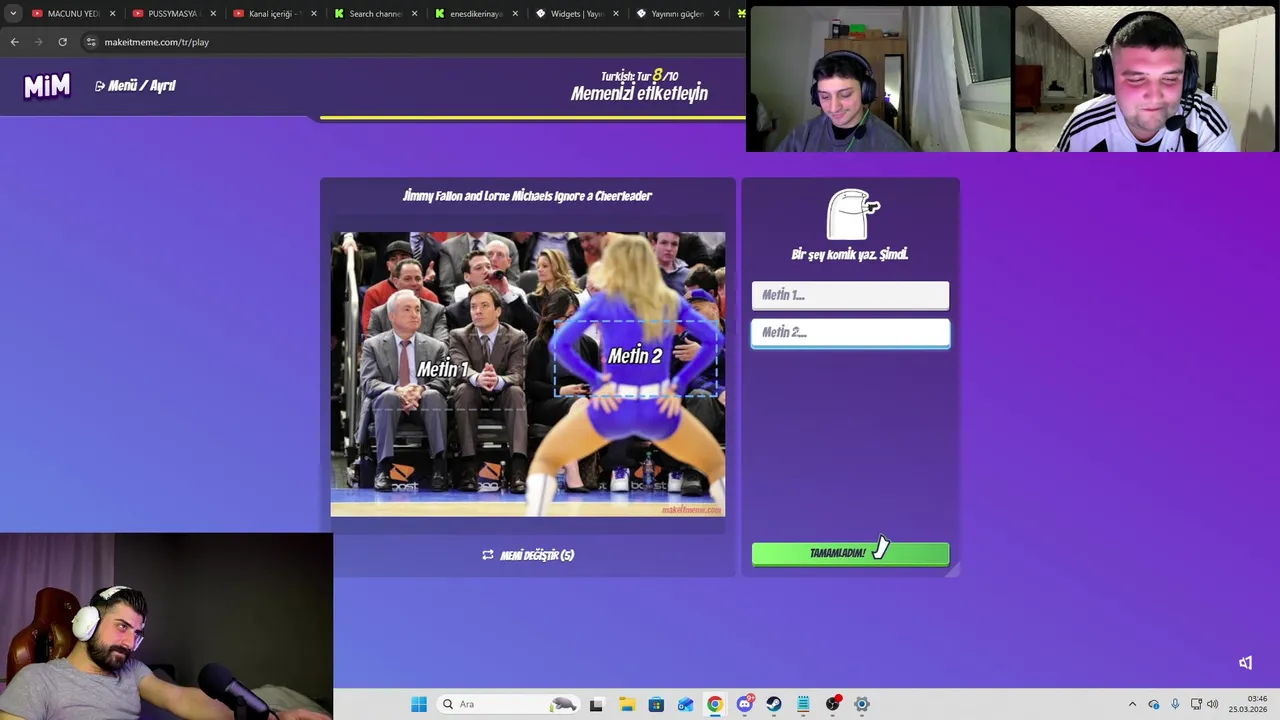
Task: Click the yellow round timer bar
Action: (532, 118)
